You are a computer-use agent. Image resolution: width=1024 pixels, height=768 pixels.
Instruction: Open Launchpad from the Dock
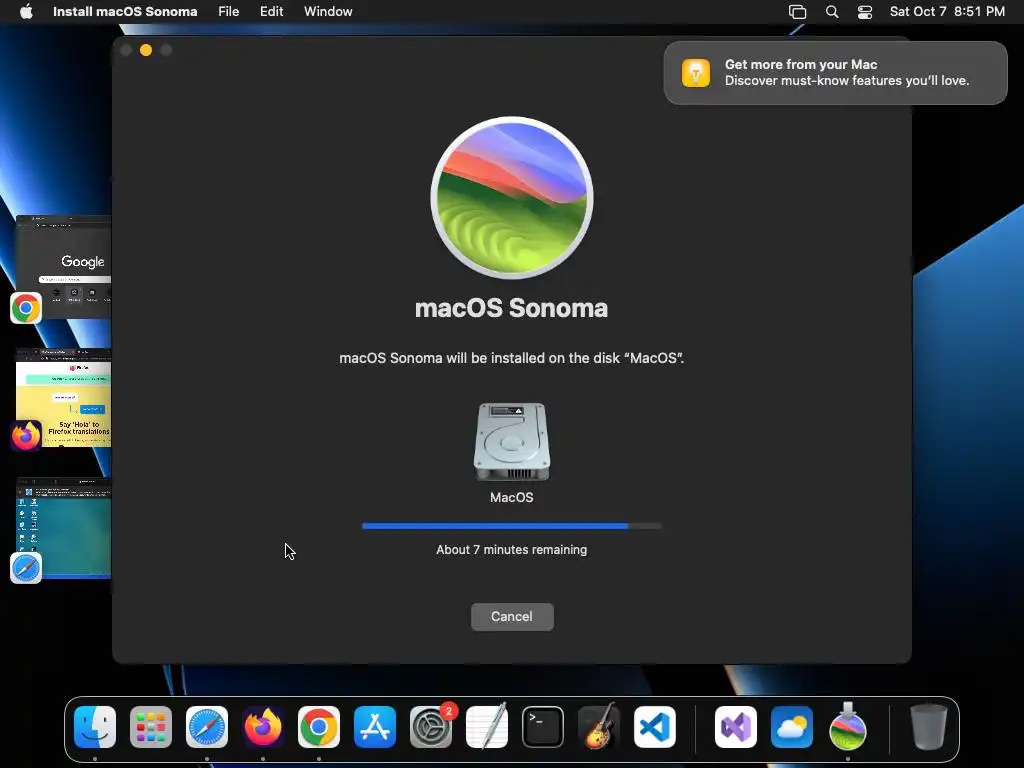(151, 727)
